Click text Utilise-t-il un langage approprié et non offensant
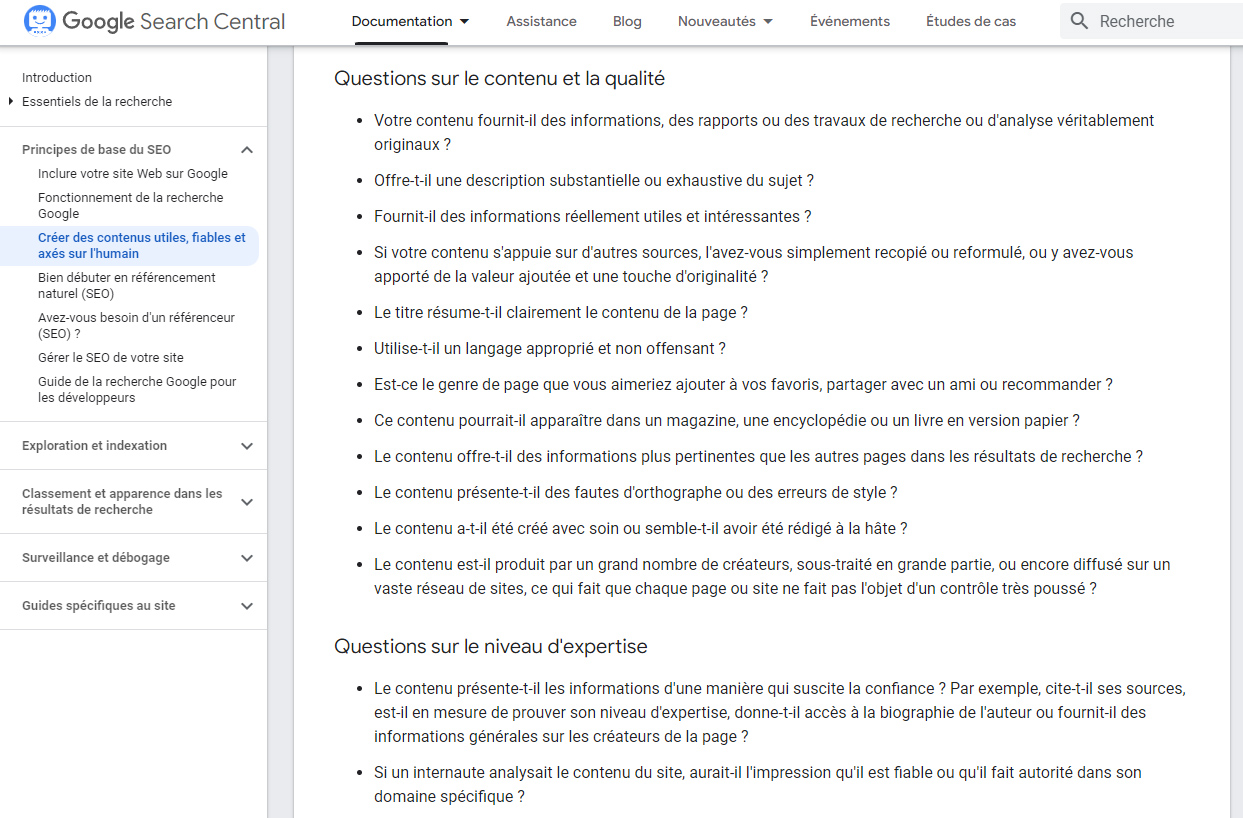1243x818 pixels. [550, 348]
